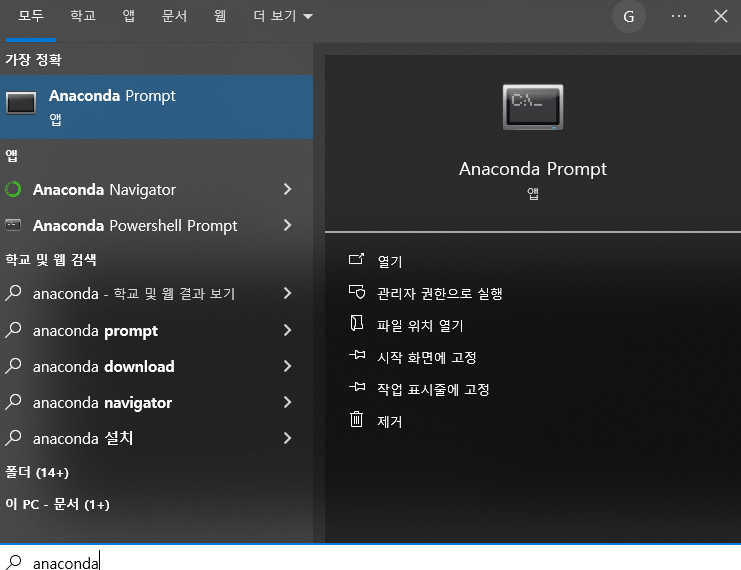Viewport: 741px width, 570px height.
Task: Expand arrow for anaconda 설치 suggestion
Action: (x=287, y=438)
